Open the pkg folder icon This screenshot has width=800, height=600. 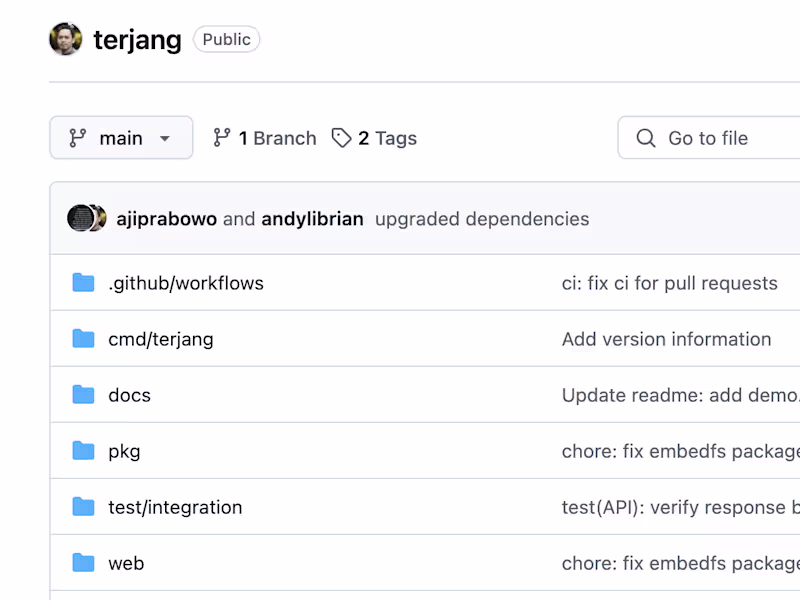(x=83, y=451)
